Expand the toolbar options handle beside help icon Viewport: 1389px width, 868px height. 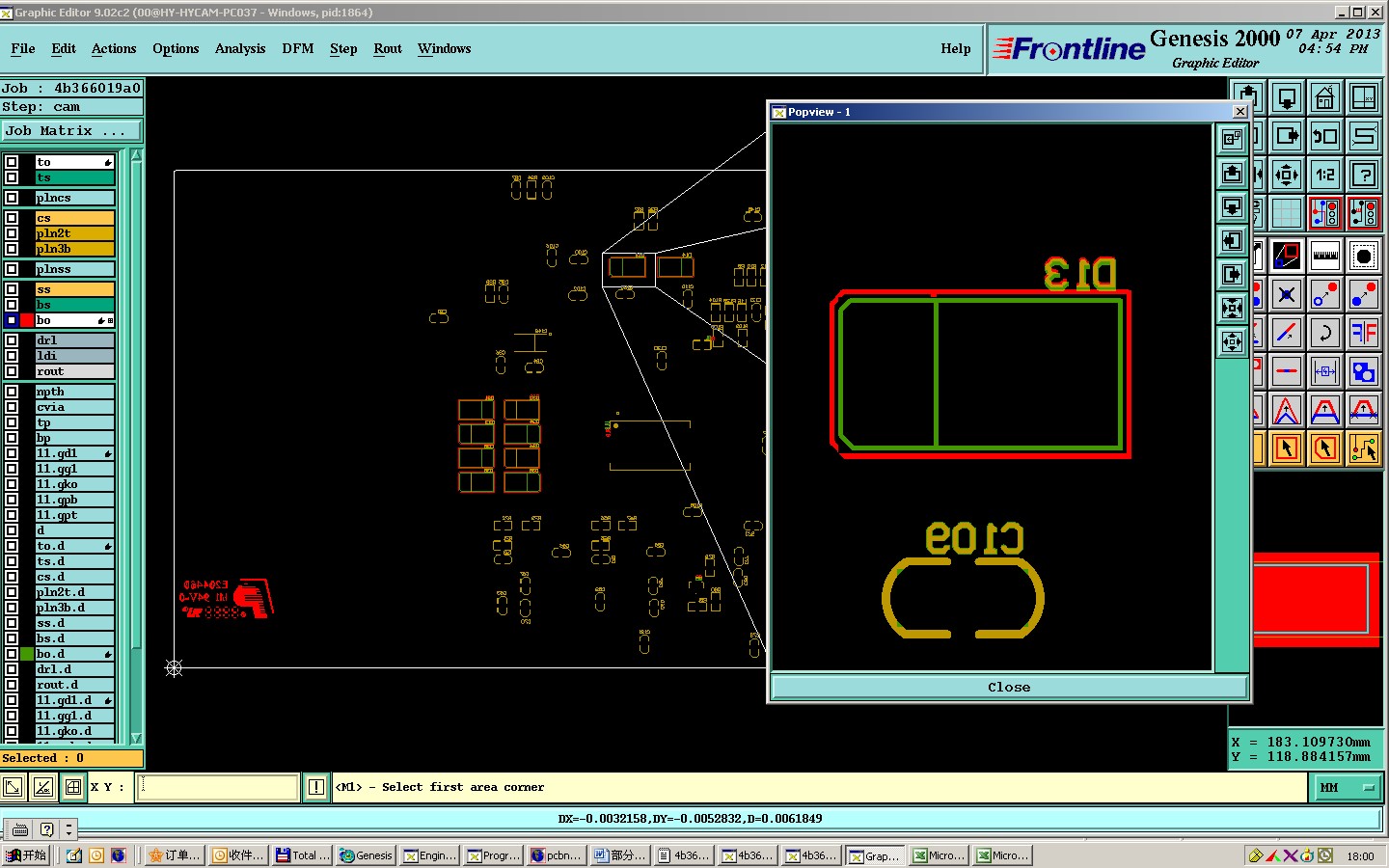click(x=68, y=829)
